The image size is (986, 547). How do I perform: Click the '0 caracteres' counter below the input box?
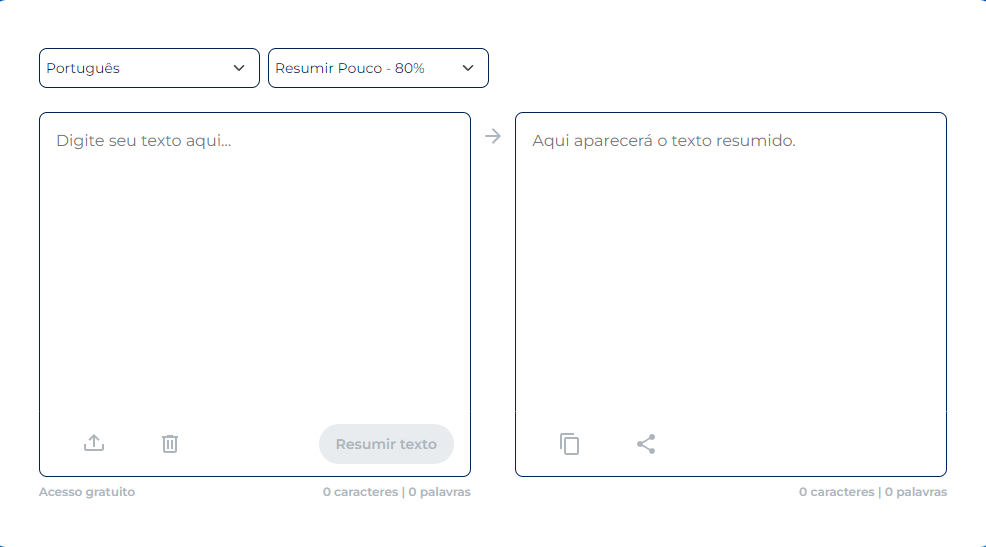tap(360, 492)
